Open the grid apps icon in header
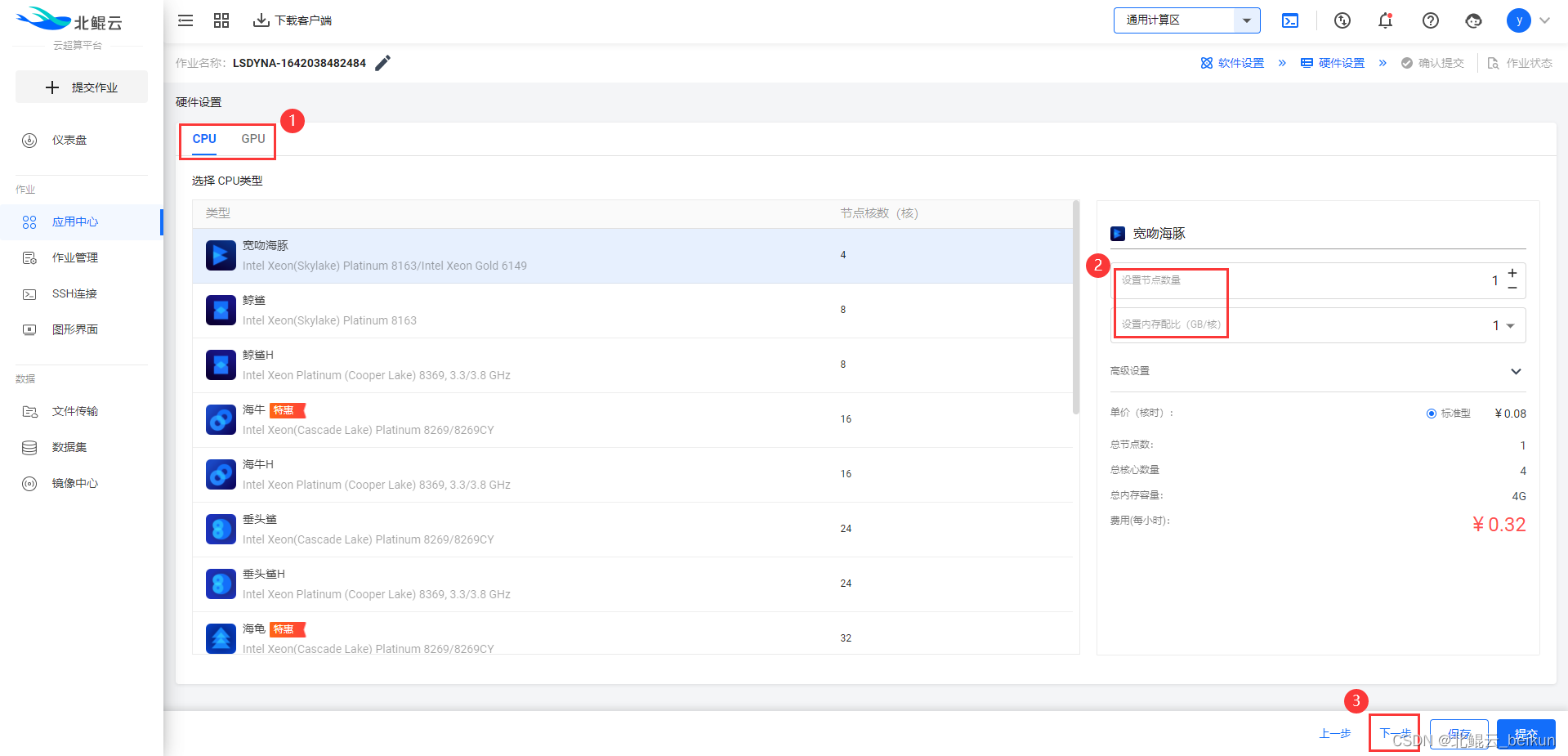 (x=221, y=20)
